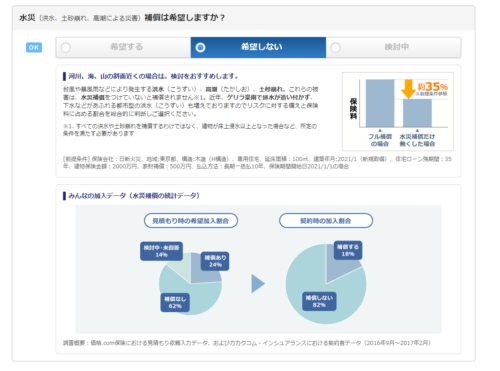Click the [前提条件] conditions note
This screenshot has height=371, width=500.
[x=257, y=163]
